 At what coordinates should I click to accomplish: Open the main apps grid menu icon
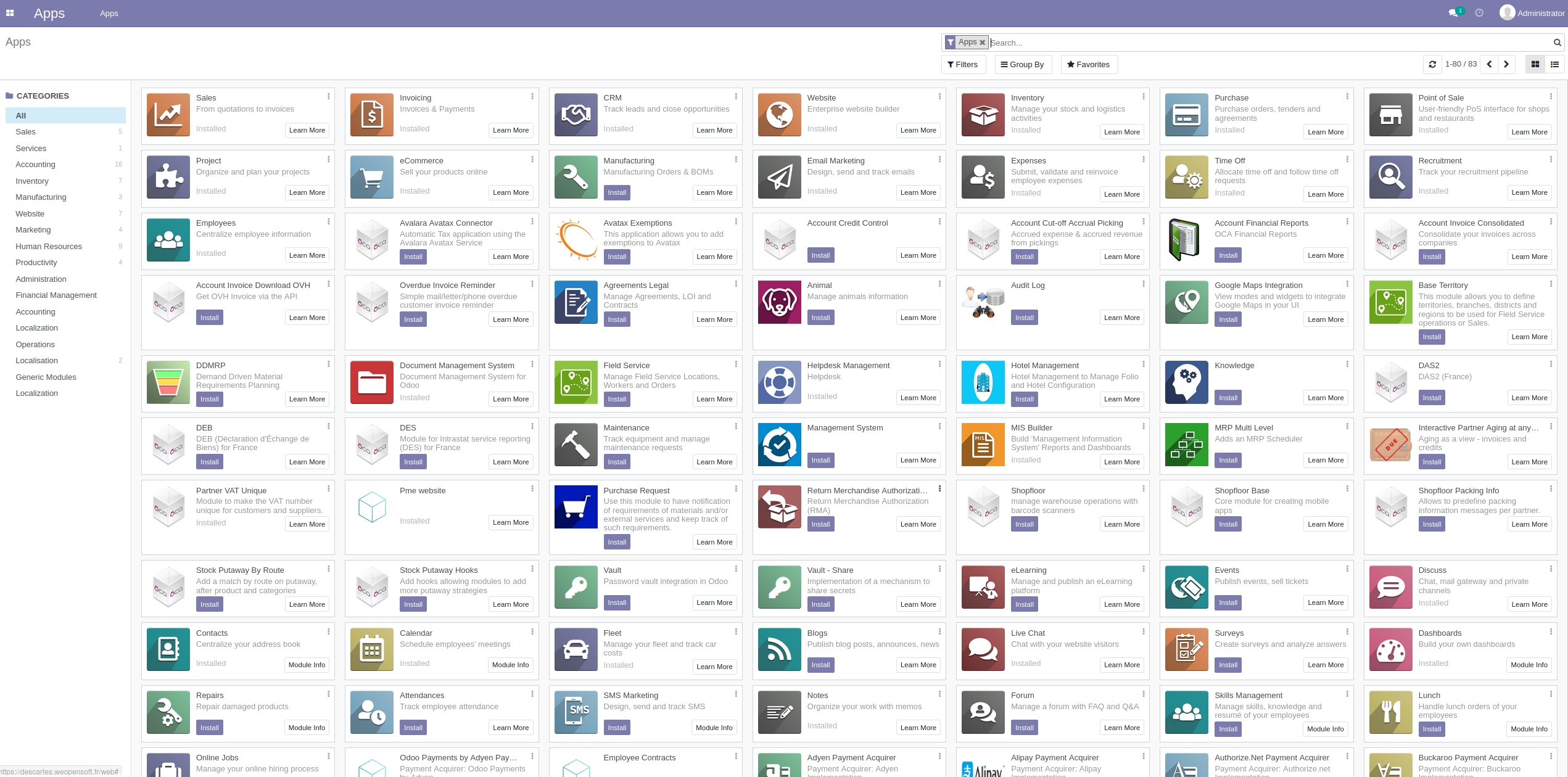coord(10,13)
